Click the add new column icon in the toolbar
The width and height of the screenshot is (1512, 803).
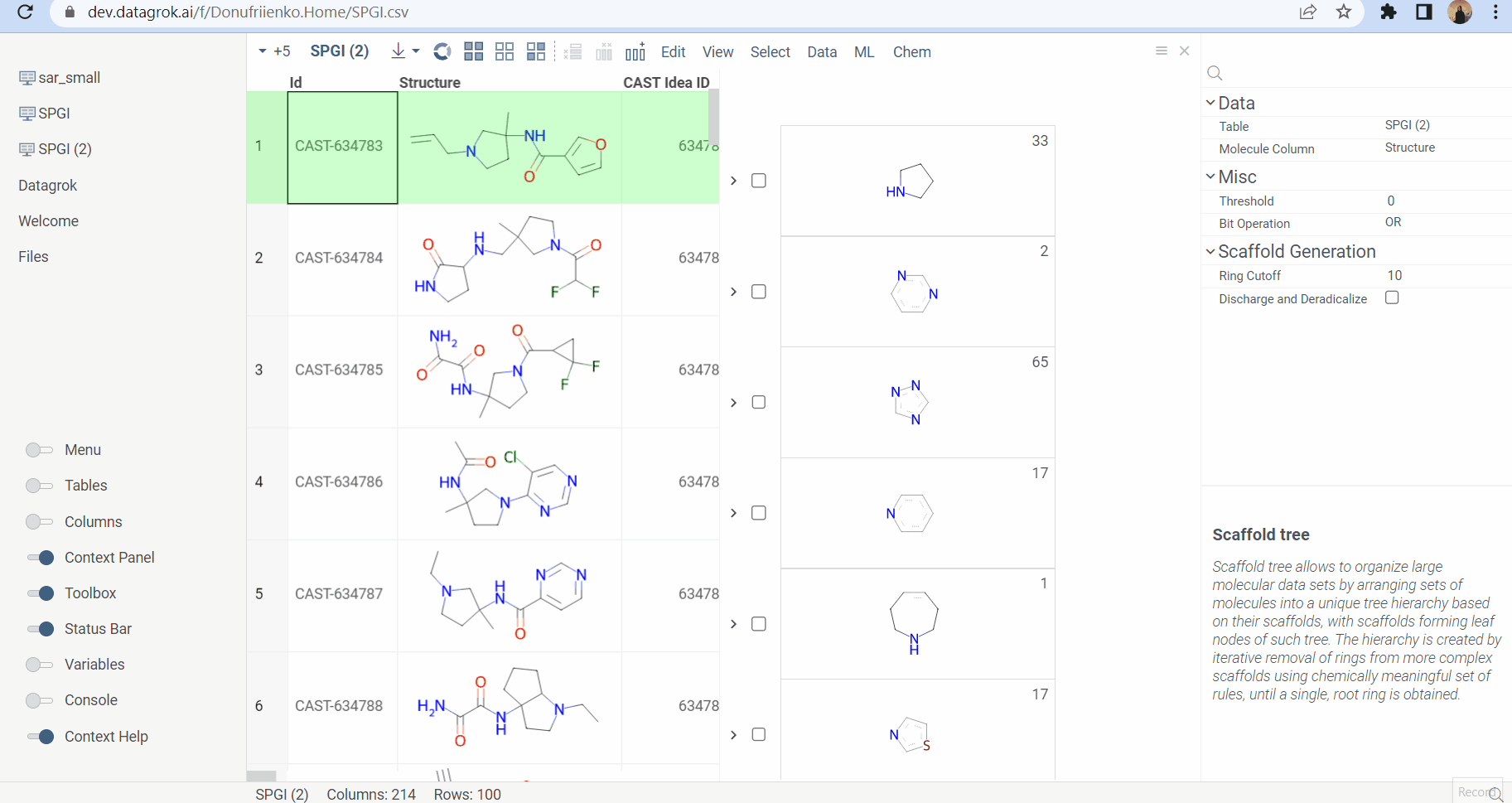pyautogui.click(x=634, y=51)
